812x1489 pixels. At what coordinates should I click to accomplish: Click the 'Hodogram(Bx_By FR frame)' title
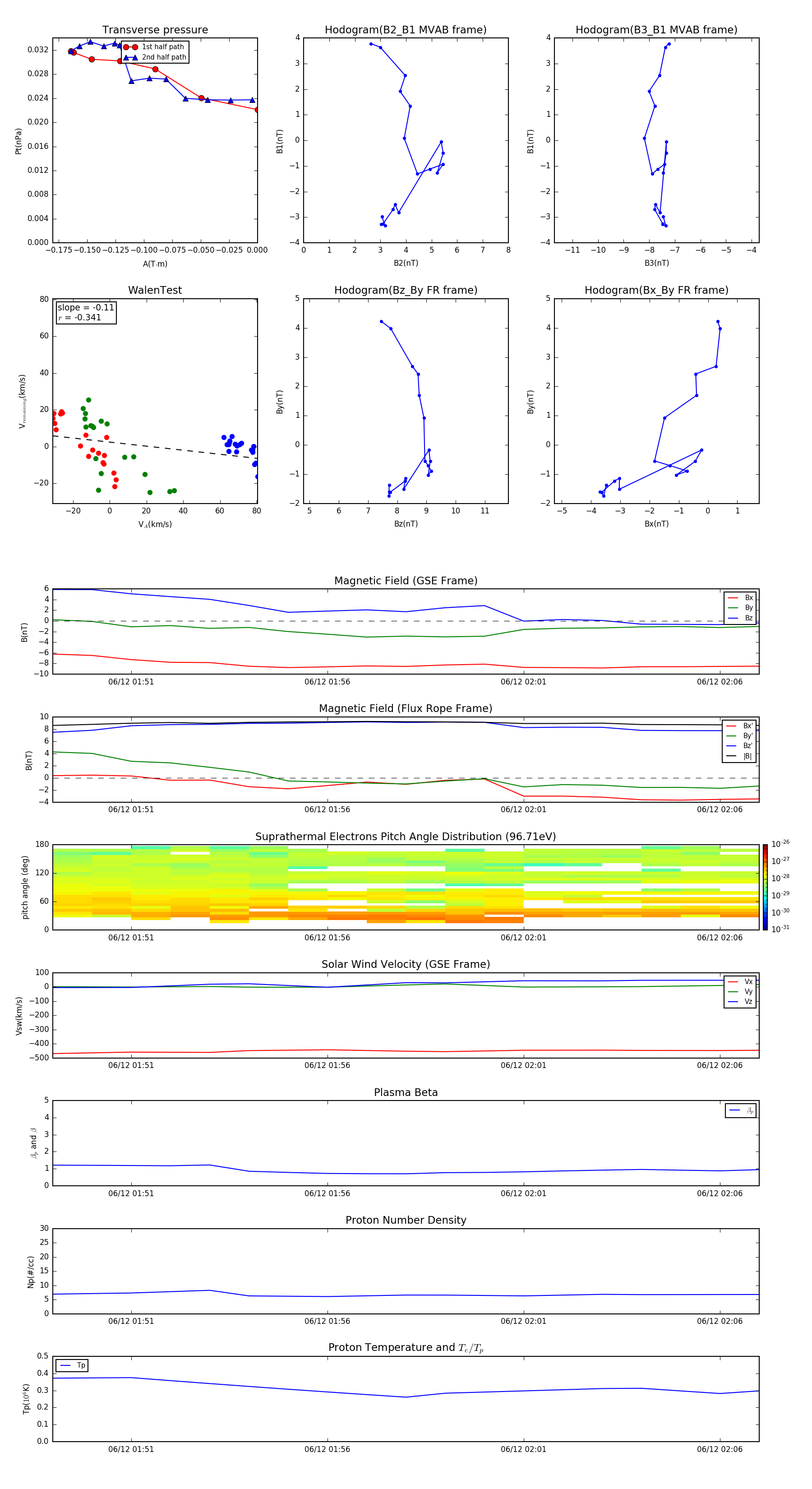click(x=656, y=290)
